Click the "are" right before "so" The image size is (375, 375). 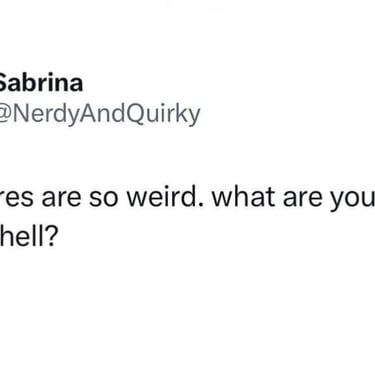(61, 199)
